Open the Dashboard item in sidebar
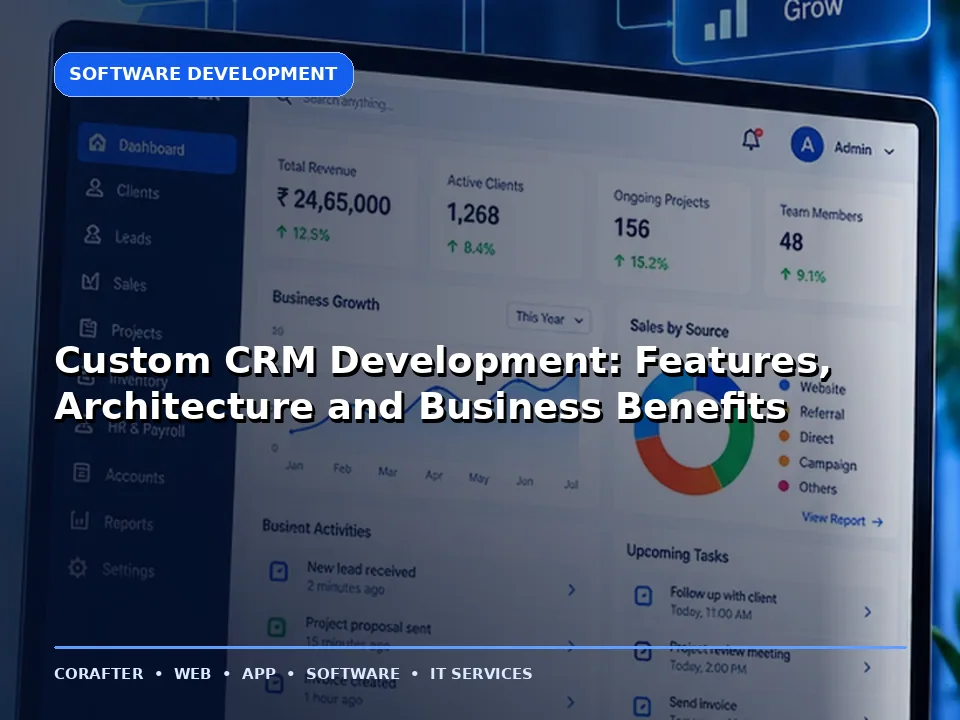 [x=157, y=148]
